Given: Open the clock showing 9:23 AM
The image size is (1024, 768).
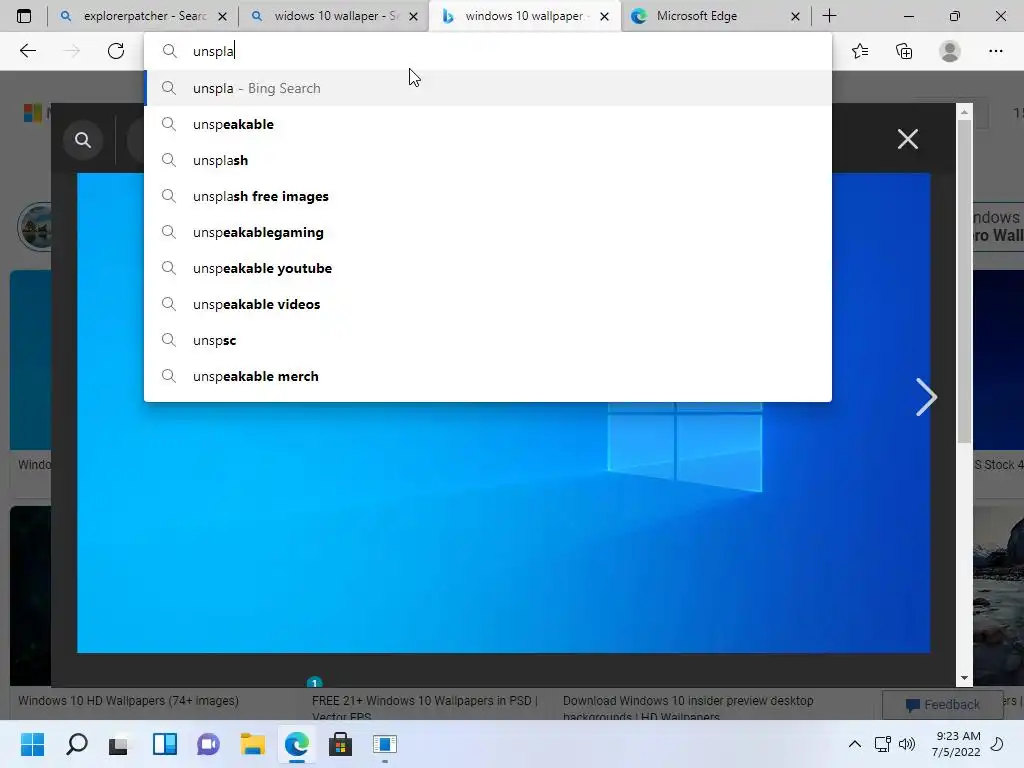Looking at the screenshot, I should click(x=956, y=744).
